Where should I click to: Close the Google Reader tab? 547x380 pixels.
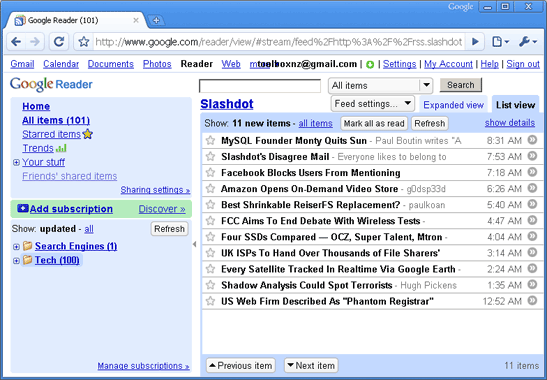point(136,20)
